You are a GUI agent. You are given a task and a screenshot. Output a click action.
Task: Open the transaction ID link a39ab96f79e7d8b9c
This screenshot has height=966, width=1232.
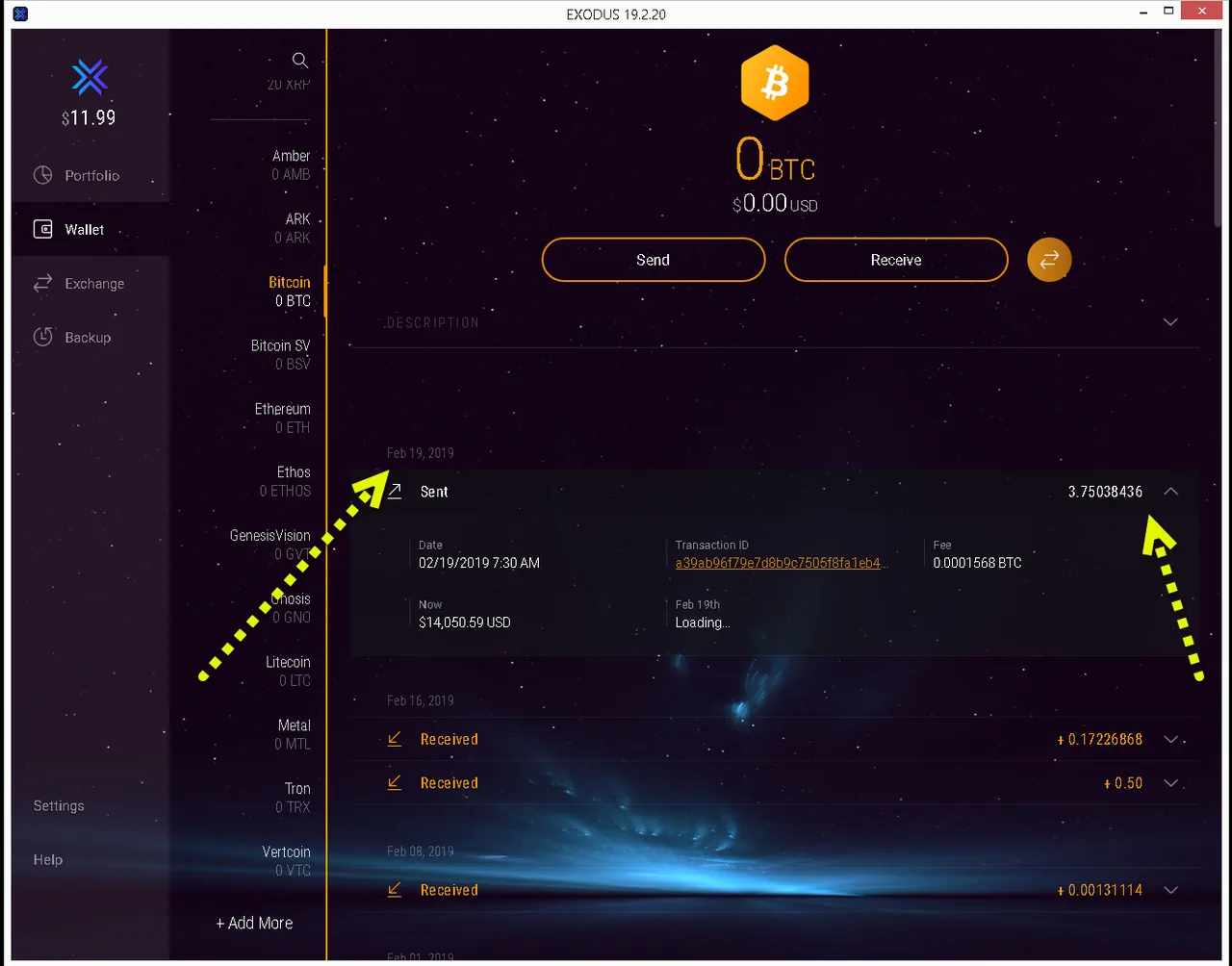tap(781, 563)
